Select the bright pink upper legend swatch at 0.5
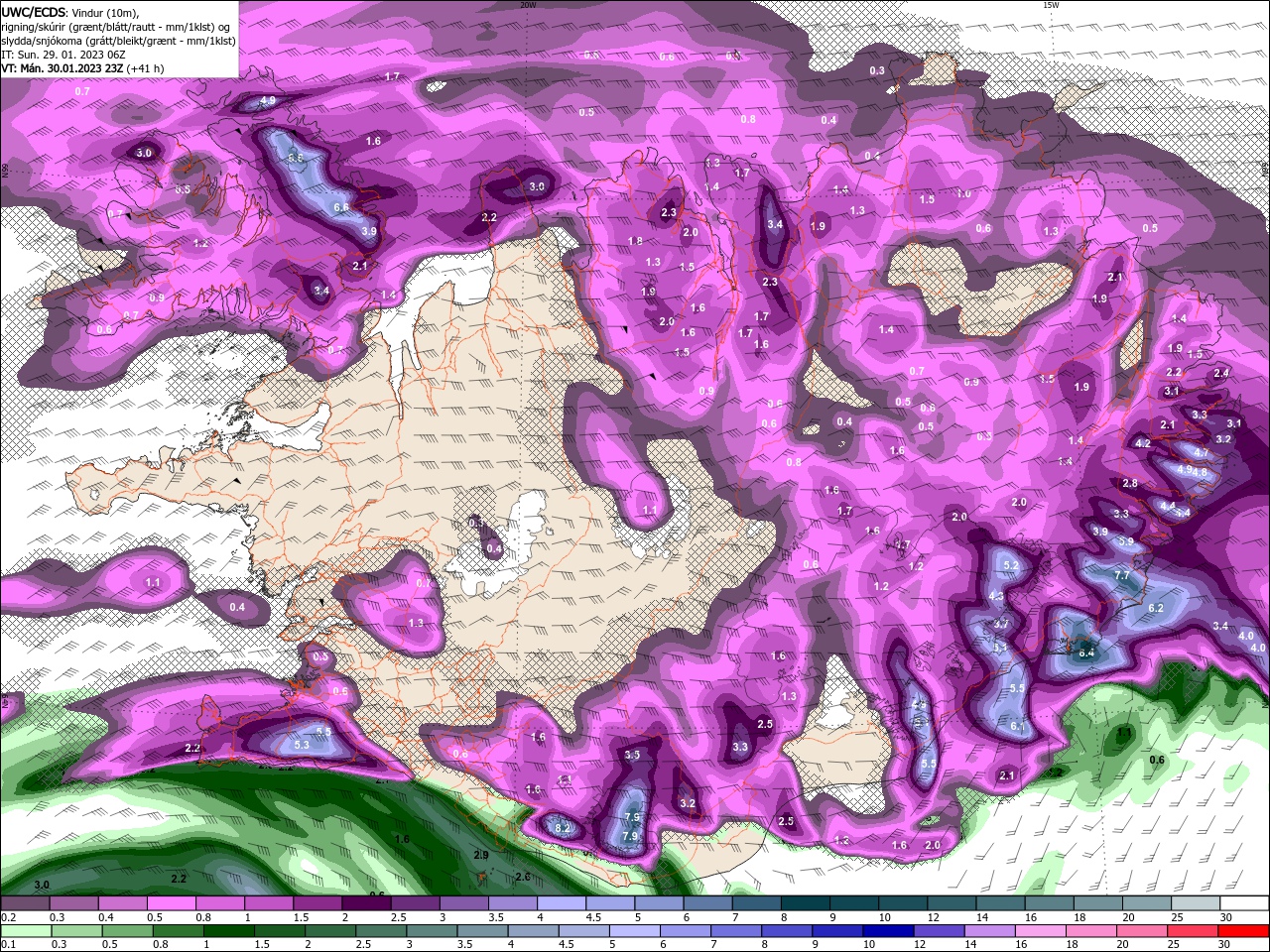The height and width of the screenshot is (952, 1270). (172, 903)
